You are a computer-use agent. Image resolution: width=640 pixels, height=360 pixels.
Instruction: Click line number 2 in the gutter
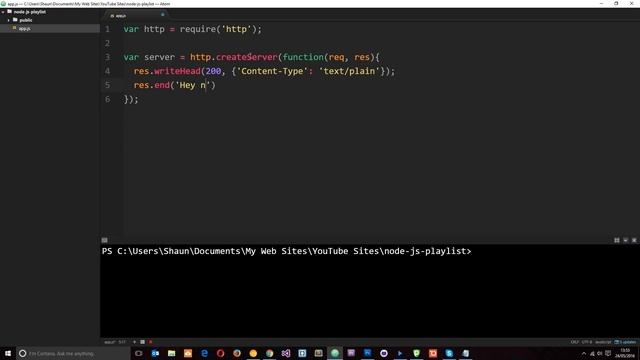pyautogui.click(x=107, y=43)
